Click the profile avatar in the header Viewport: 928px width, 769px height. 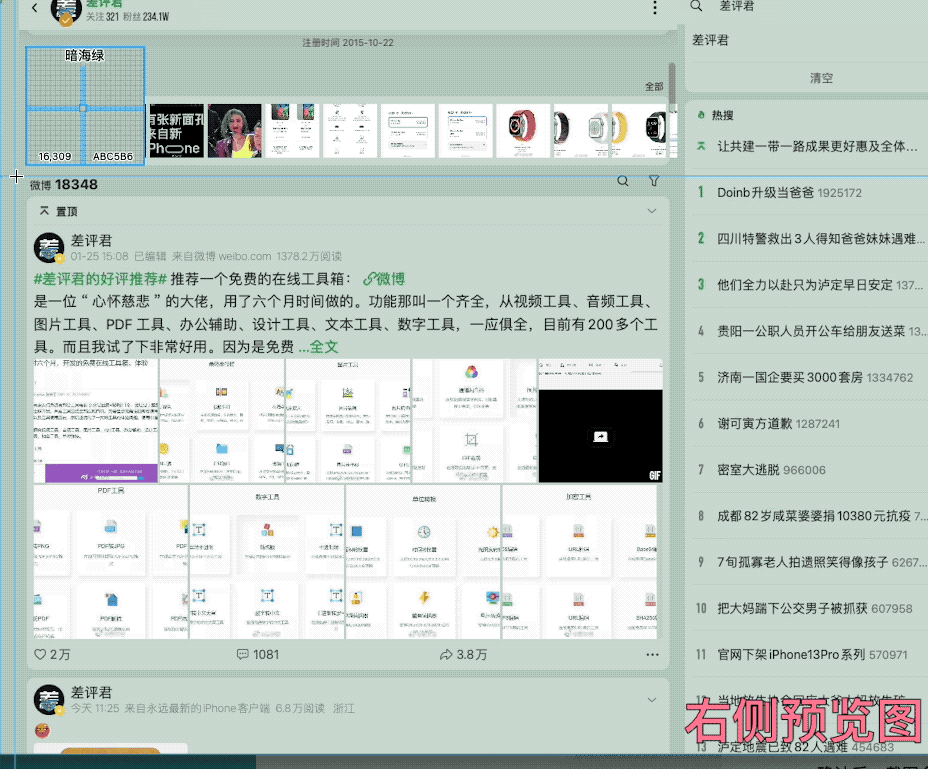(66, 11)
